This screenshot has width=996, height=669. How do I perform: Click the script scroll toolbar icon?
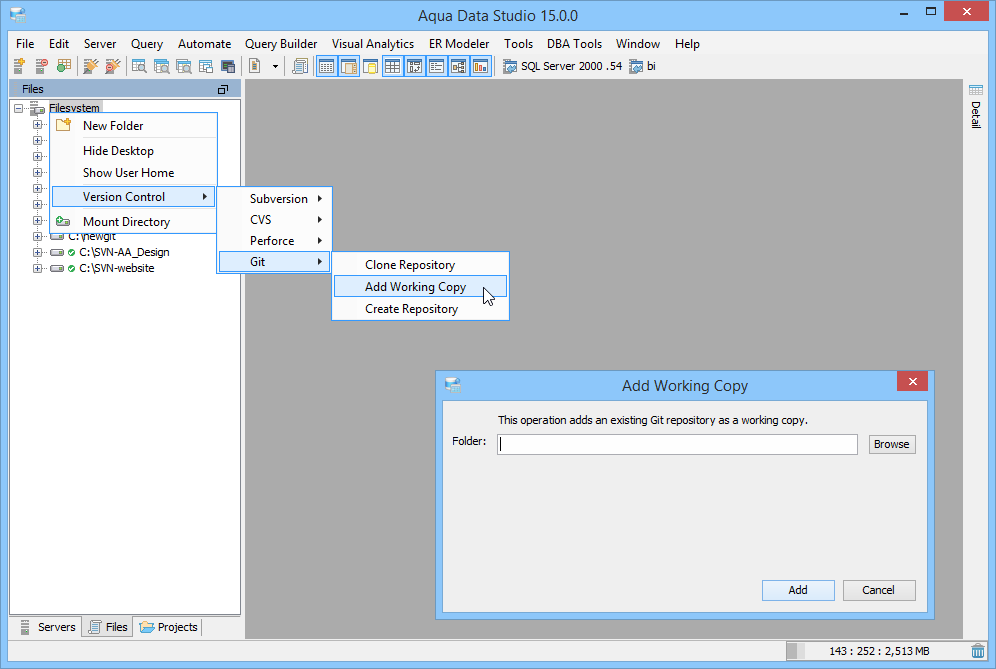[x=300, y=65]
